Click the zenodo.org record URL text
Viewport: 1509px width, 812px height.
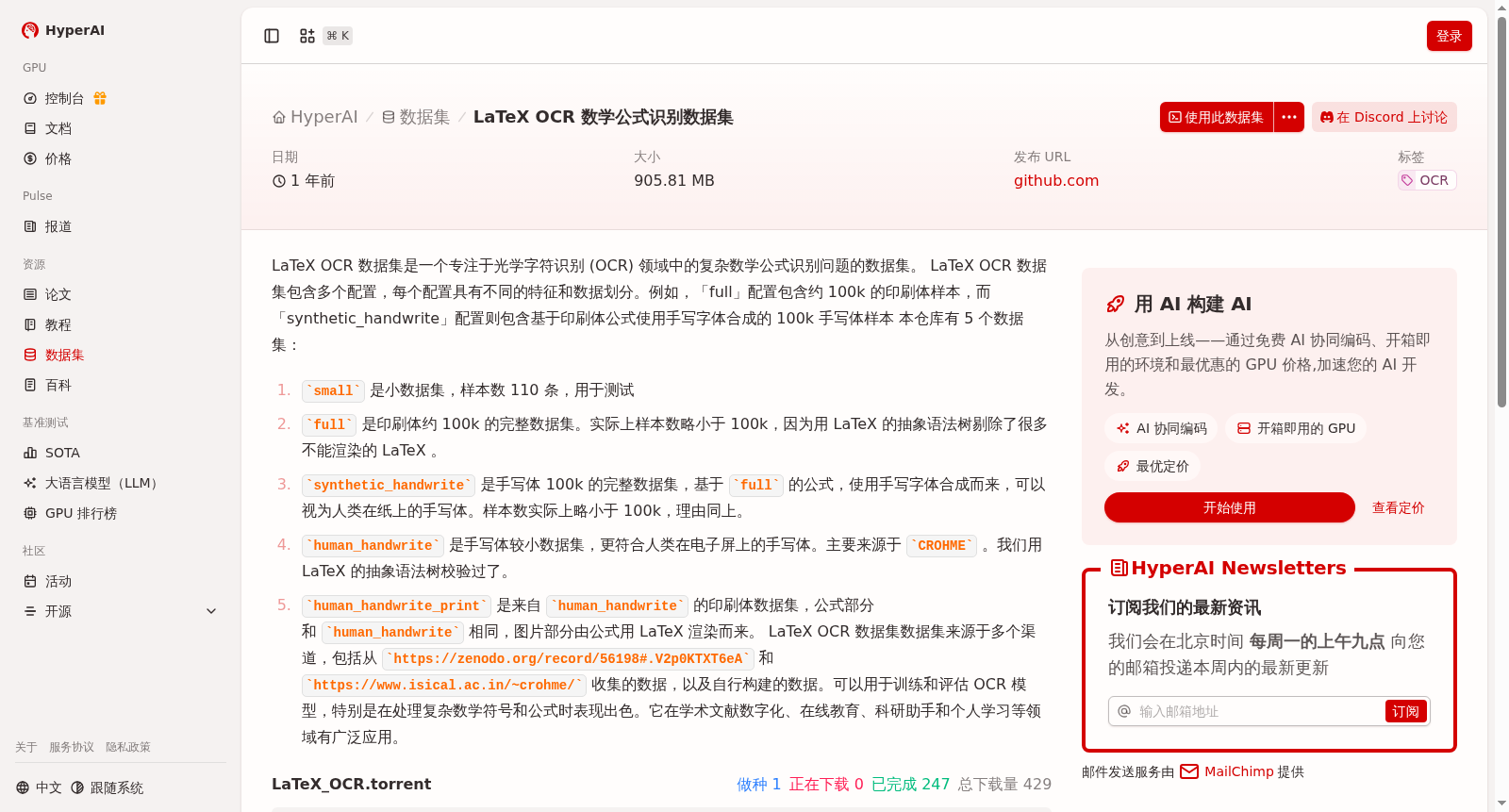pyautogui.click(x=568, y=658)
